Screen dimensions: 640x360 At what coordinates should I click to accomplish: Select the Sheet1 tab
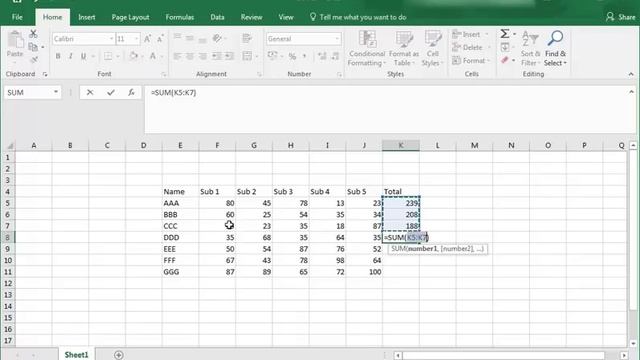coord(76,355)
